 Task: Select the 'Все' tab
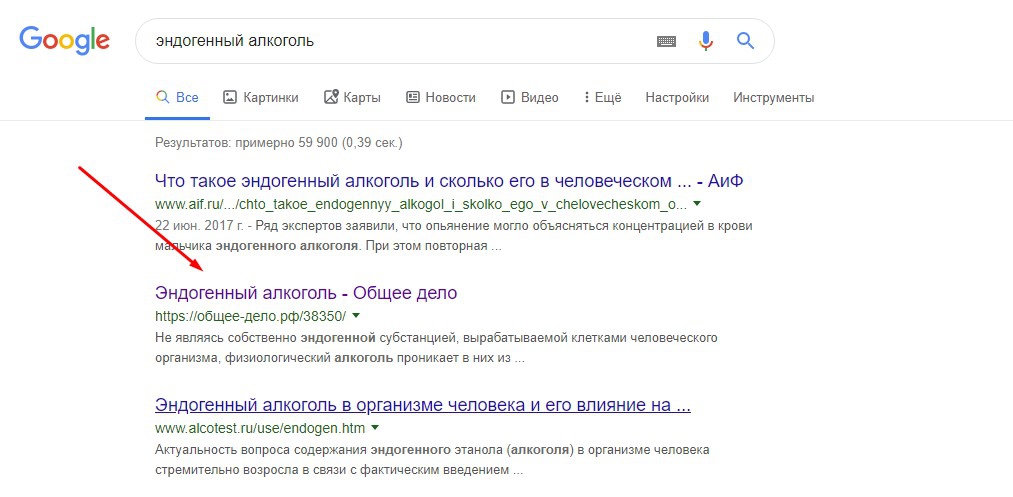pyautogui.click(x=178, y=98)
